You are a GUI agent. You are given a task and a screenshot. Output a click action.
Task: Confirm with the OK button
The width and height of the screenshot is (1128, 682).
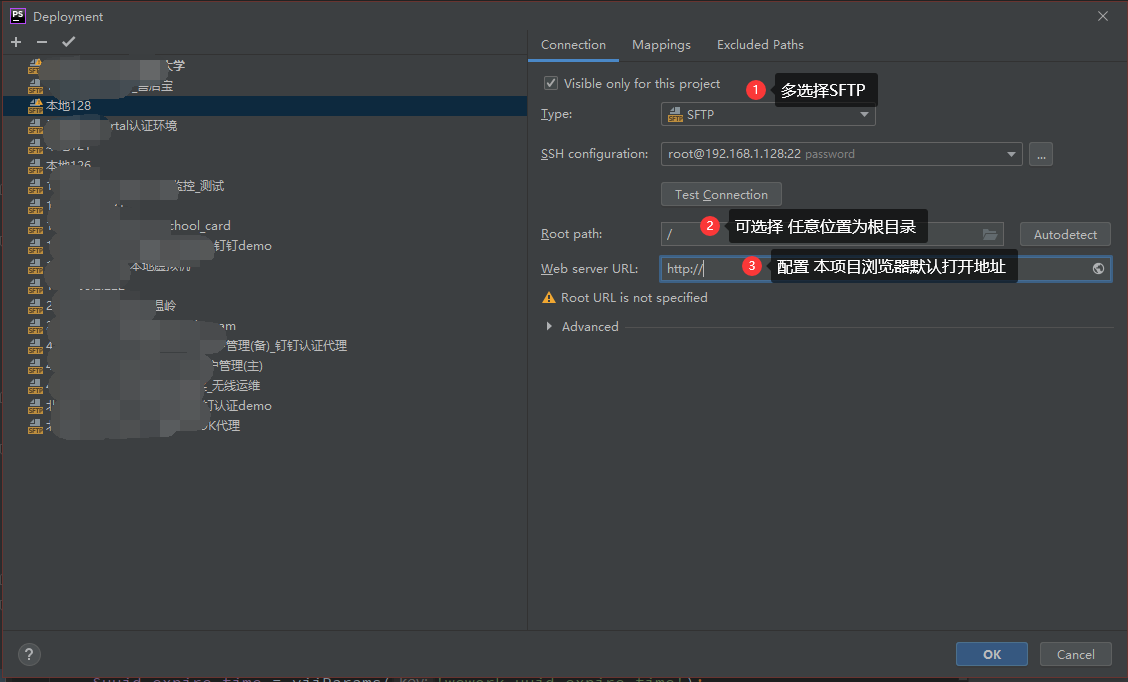point(992,654)
